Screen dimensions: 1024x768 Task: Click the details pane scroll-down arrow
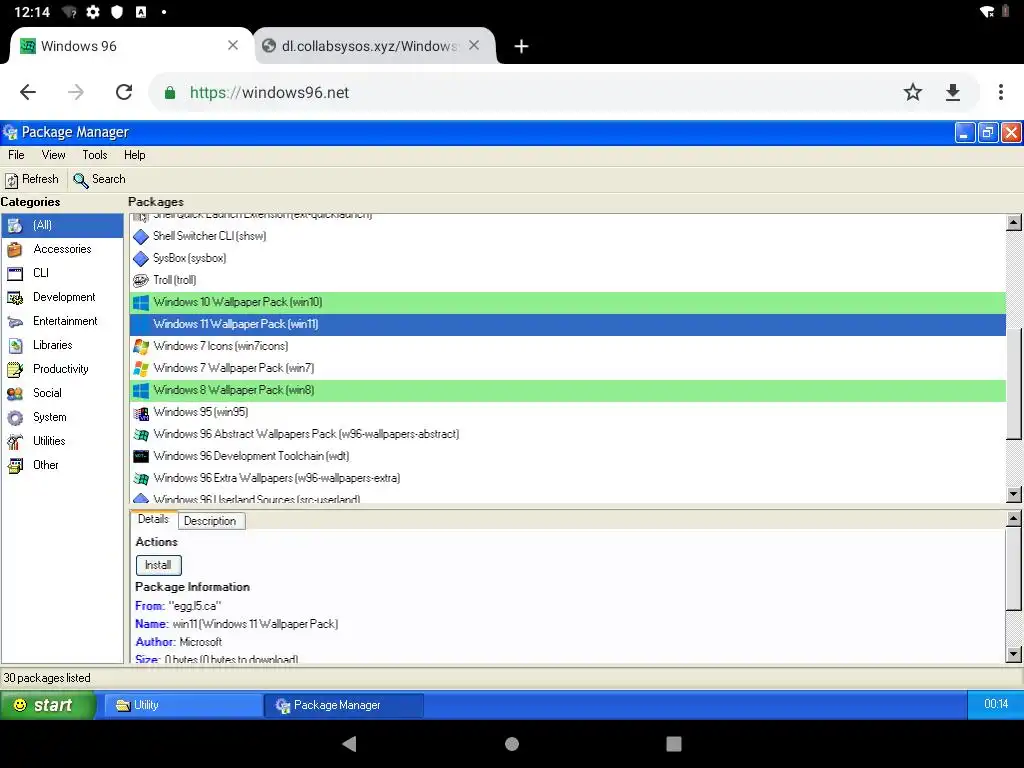pyautogui.click(x=1014, y=654)
